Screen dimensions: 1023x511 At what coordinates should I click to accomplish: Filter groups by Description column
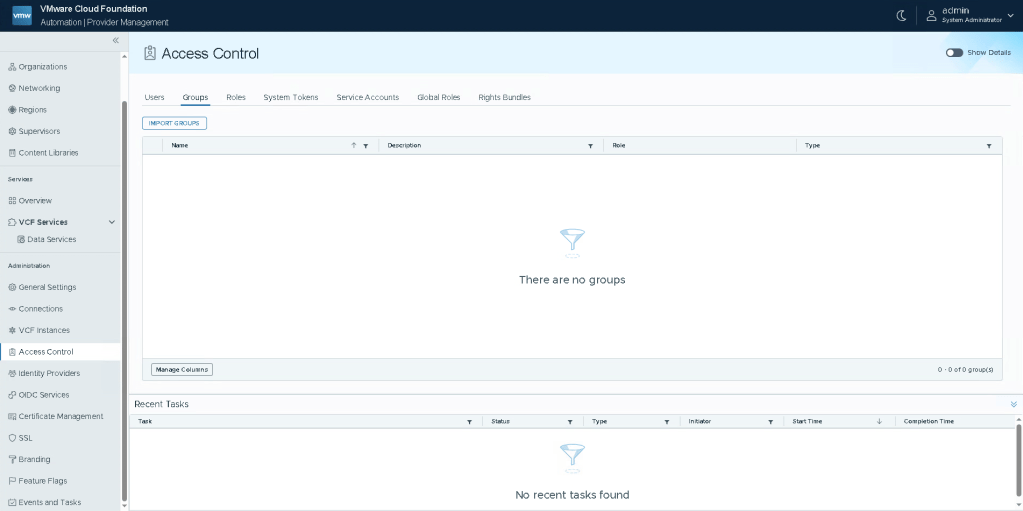point(590,146)
